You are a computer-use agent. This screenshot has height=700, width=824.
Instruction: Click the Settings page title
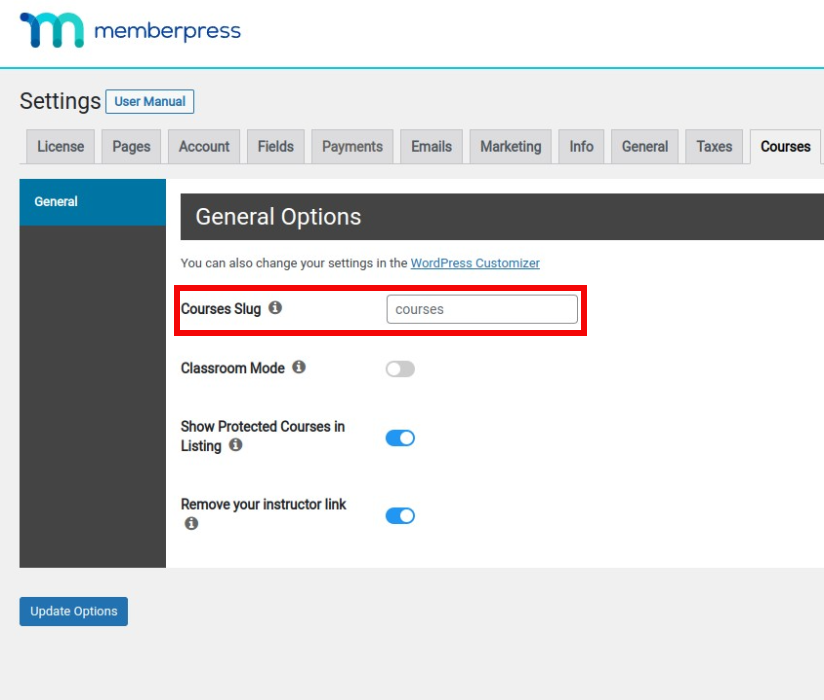(x=60, y=101)
